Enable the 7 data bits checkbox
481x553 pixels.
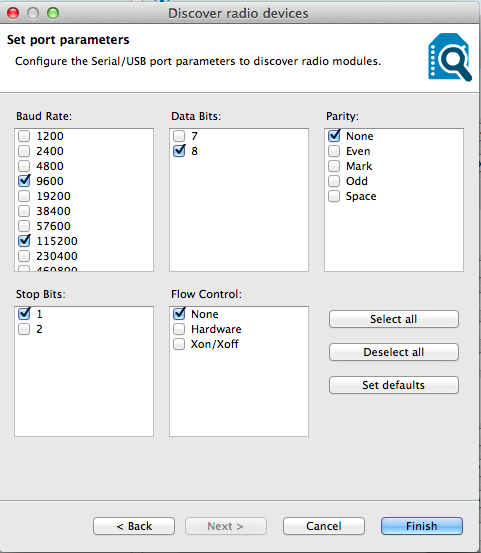click(x=179, y=136)
